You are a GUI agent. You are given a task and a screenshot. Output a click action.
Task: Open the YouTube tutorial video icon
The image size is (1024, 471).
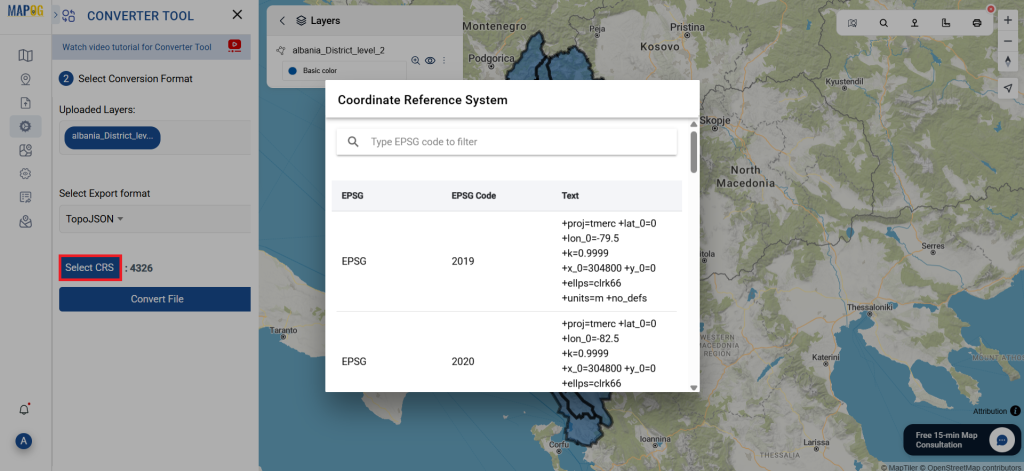pyautogui.click(x=234, y=46)
